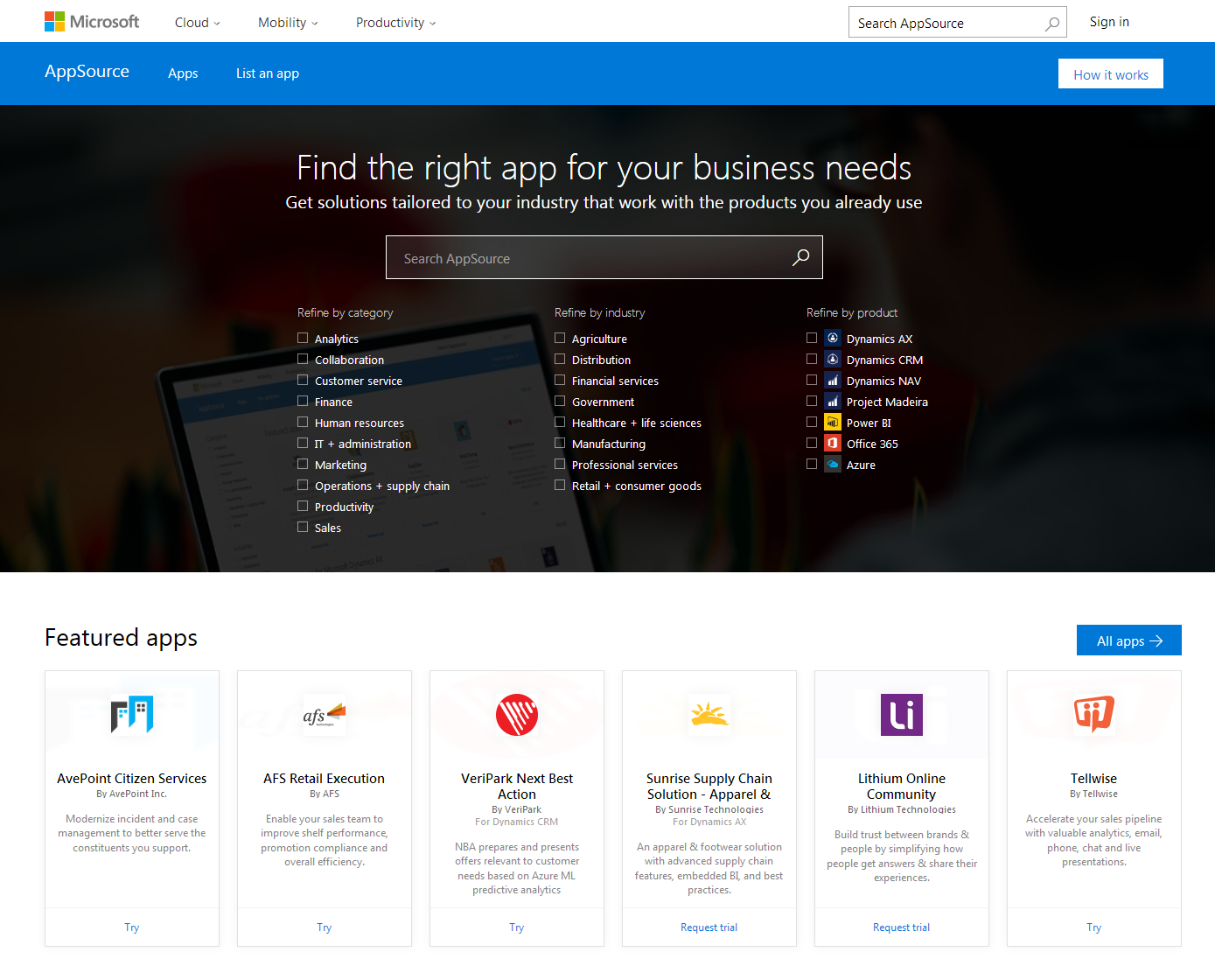Screen dimensions: 1215x980
Task: Select the Distribution industry checkbox
Action: click(x=560, y=359)
